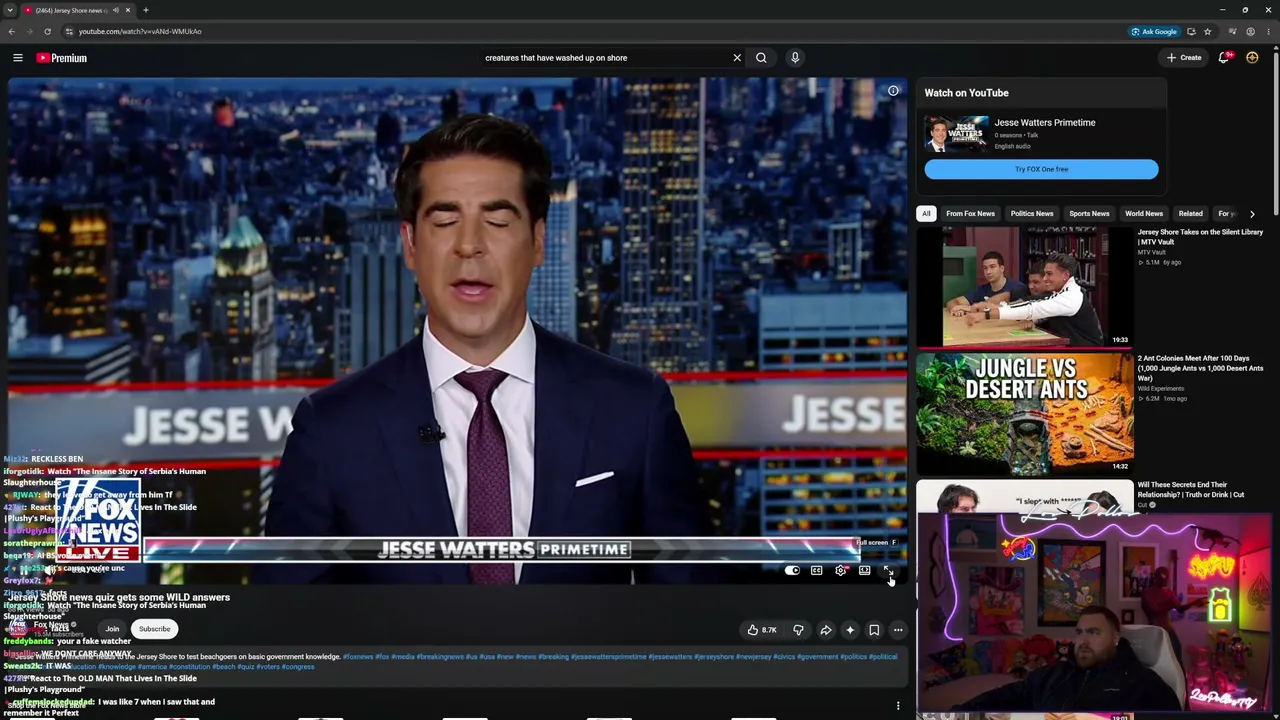Open video info card icon

pyautogui.click(x=893, y=91)
